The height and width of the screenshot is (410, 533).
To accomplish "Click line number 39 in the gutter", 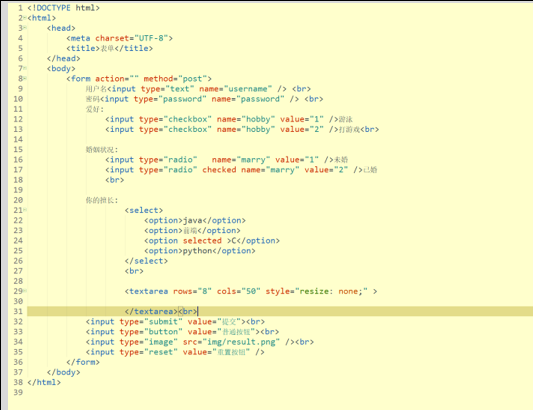I will click(x=18, y=392).
